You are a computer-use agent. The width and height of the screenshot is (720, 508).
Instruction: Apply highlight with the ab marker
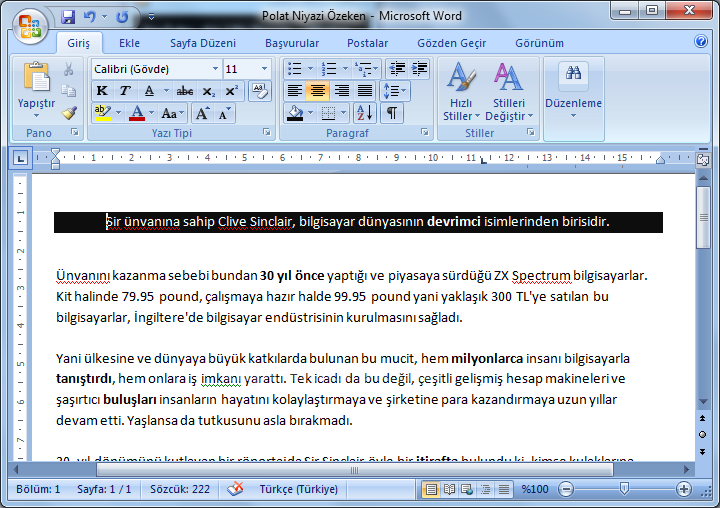(103, 113)
